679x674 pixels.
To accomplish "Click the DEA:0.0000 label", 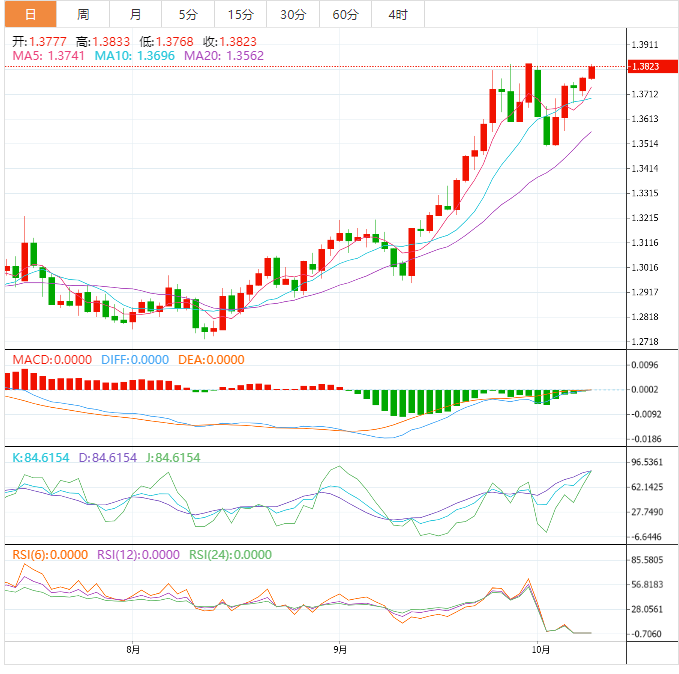I will [x=211, y=360].
